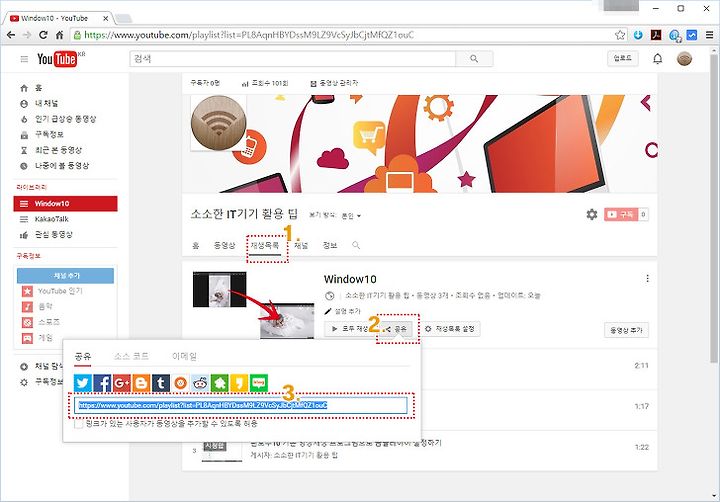Image resolution: width=720 pixels, height=502 pixels.
Task: Click the green house share icon
Action: pyautogui.click(x=219, y=383)
